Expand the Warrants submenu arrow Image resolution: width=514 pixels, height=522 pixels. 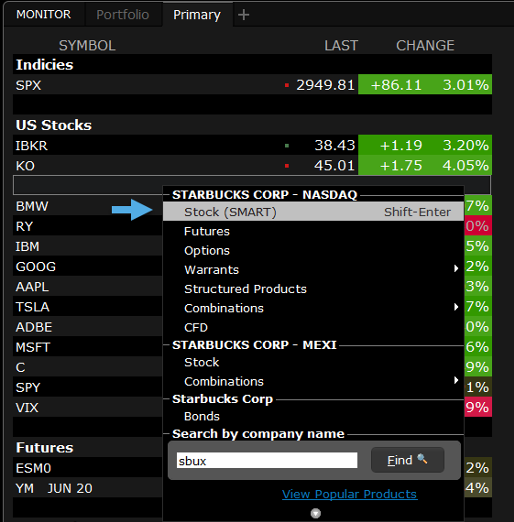(x=456, y=269)
